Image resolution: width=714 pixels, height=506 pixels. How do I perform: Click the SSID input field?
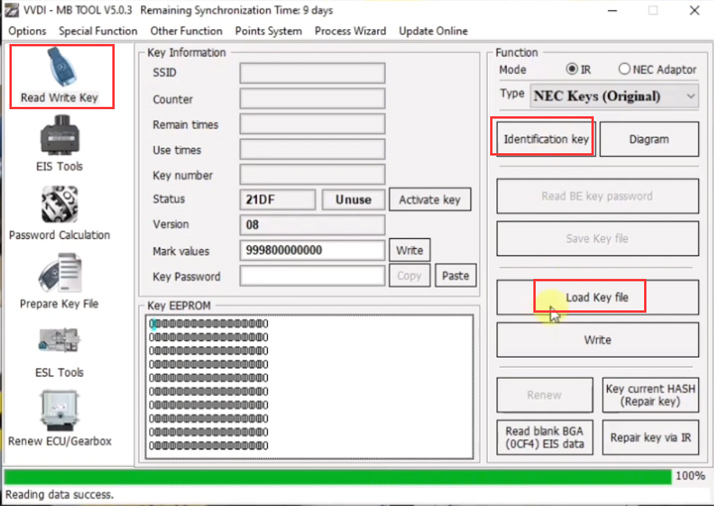tap(312, 73)
